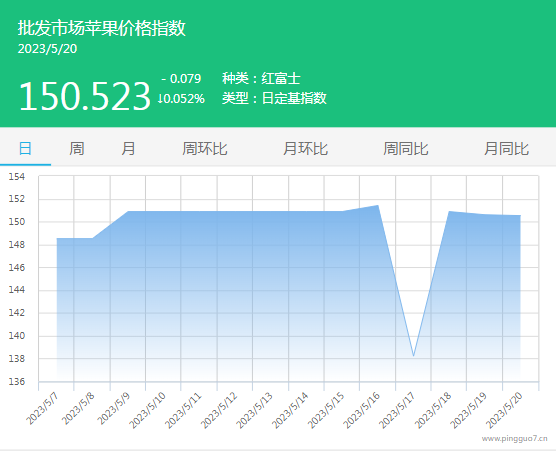This screenshot has width=556, height=451.
Task: Click the x-axis label 2023/5/17
Action: (397, 411)
